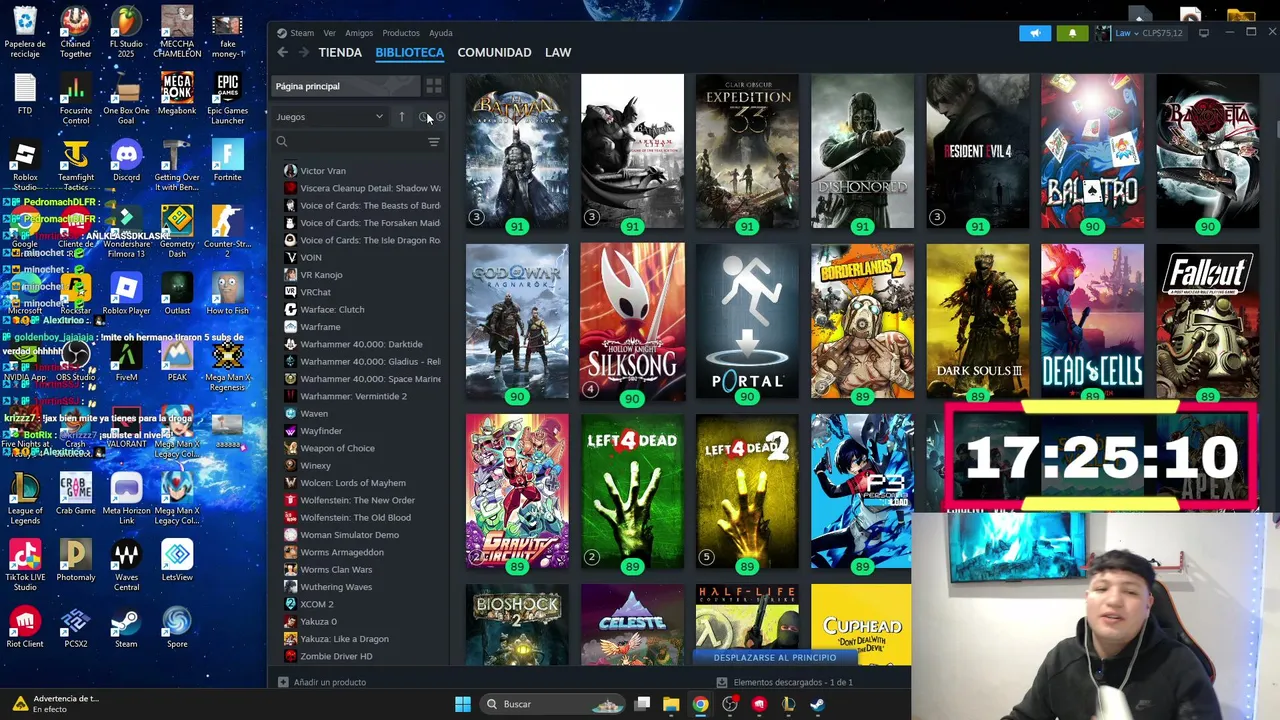
Task: Click the Steam logo in the menu bar
Action: pyautogui.click(x=282, y=33)
